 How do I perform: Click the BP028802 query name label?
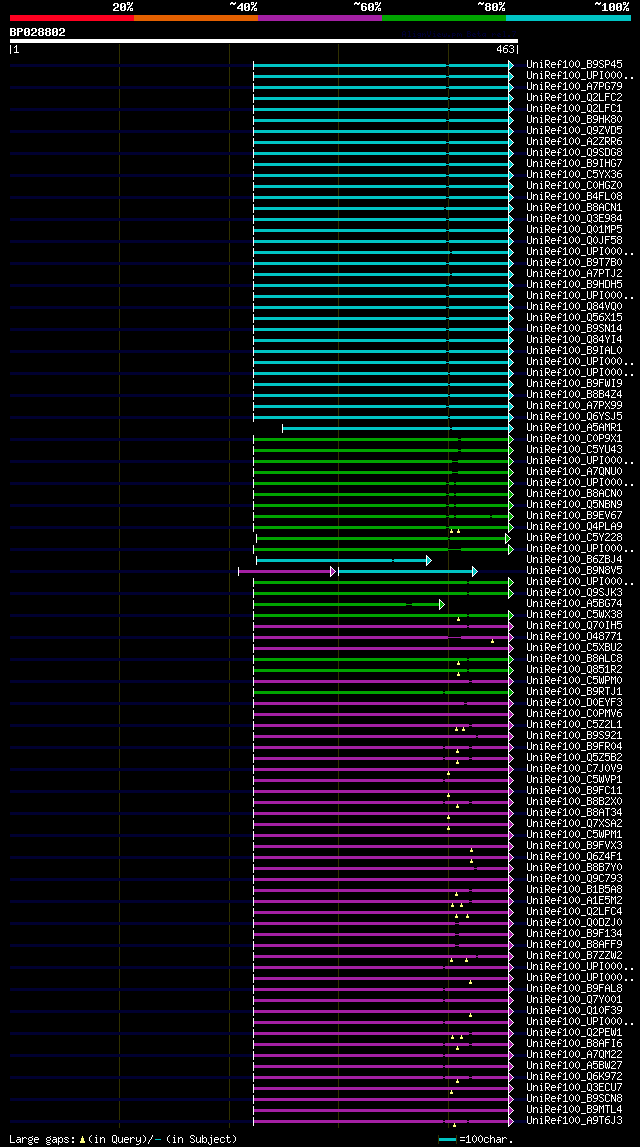click(37, 32)
